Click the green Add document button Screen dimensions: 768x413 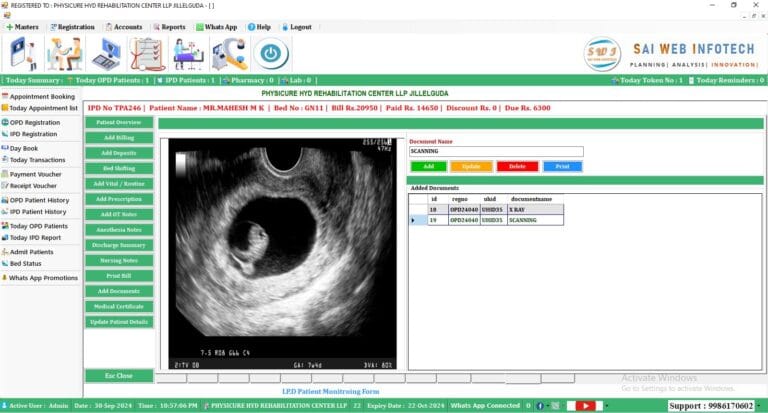pyautogui.click(x=429, y=167)
